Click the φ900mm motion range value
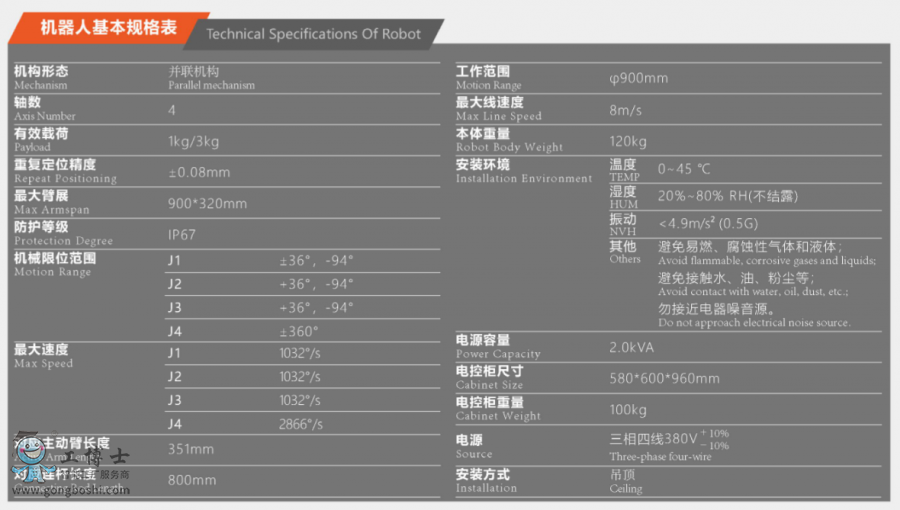 pyautogui.click(x=638, y=78)
